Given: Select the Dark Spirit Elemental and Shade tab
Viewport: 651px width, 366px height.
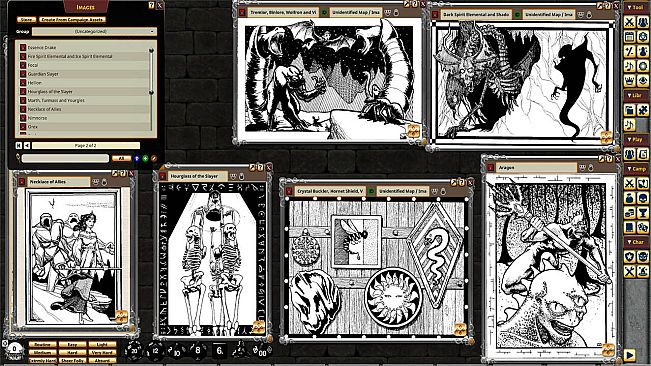Looking at the screenshot, I should pyautogui.click(x=476, y=15).
